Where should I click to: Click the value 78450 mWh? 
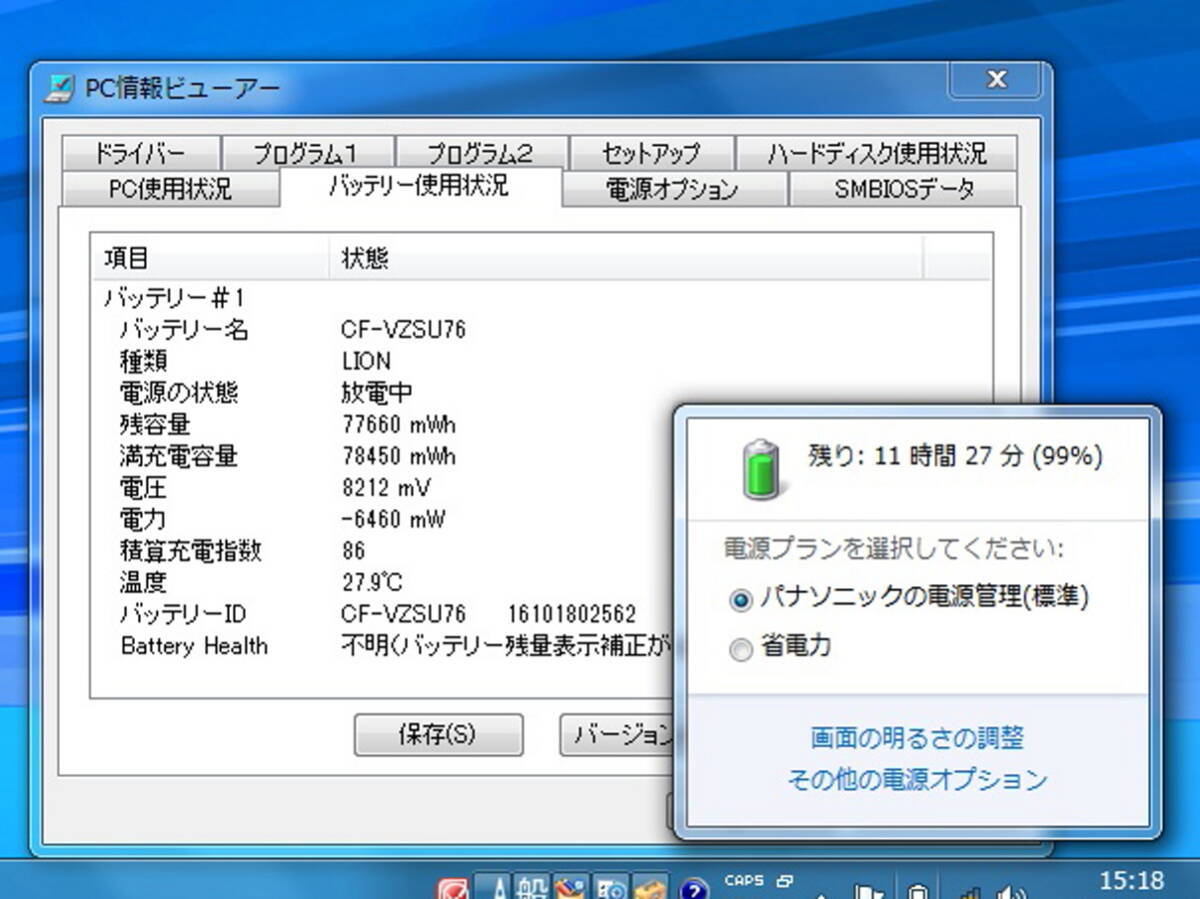click(398, 456)
